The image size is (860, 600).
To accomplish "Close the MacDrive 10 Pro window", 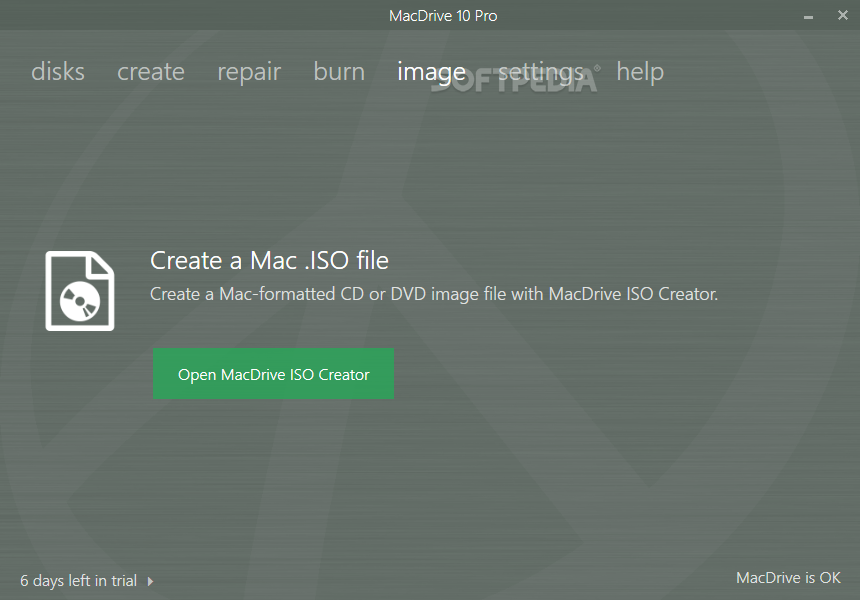I will [x=842, y=15].
